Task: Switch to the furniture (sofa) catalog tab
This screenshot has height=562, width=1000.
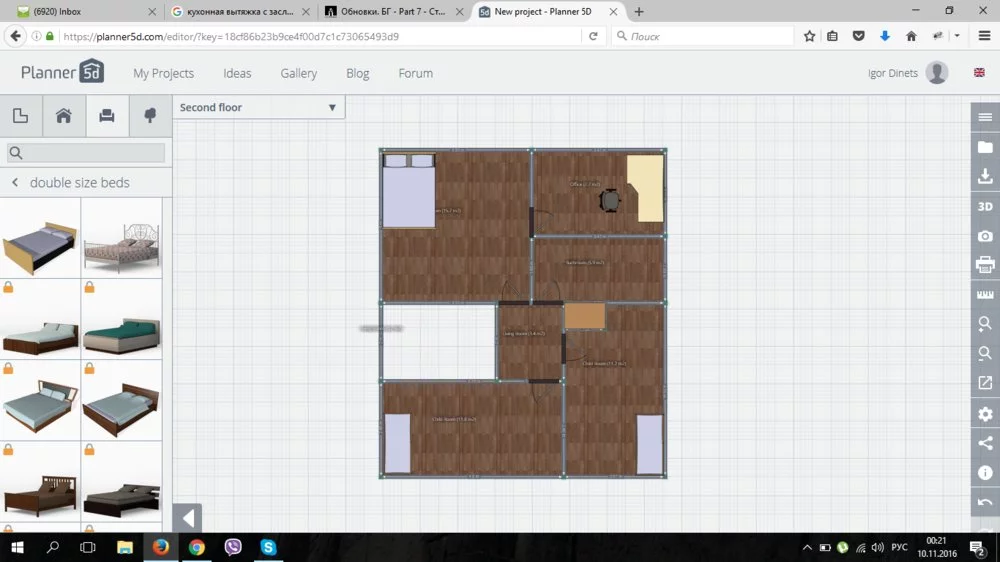Action: point(106,116)
